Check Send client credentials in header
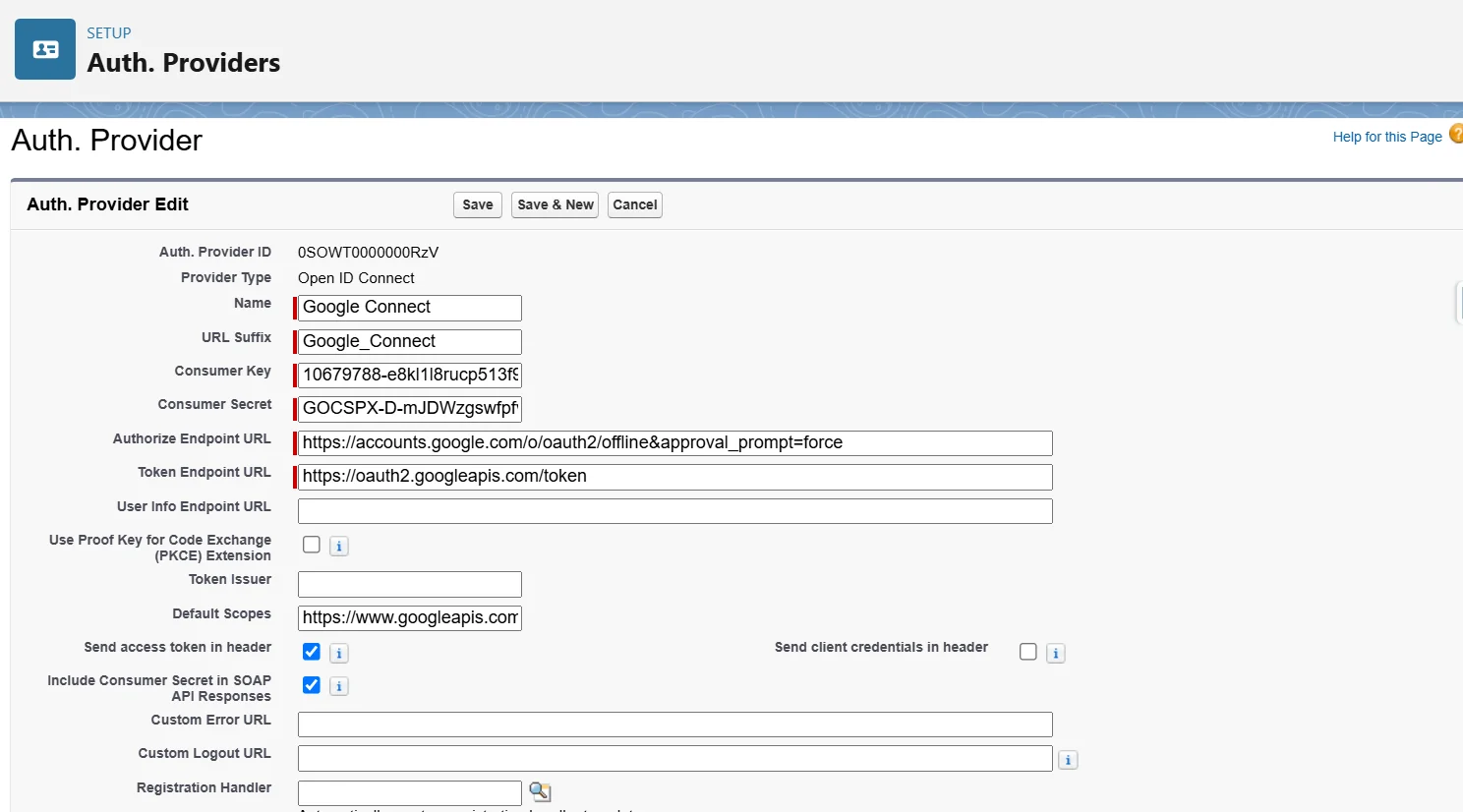 click(x=1028, y=652)
